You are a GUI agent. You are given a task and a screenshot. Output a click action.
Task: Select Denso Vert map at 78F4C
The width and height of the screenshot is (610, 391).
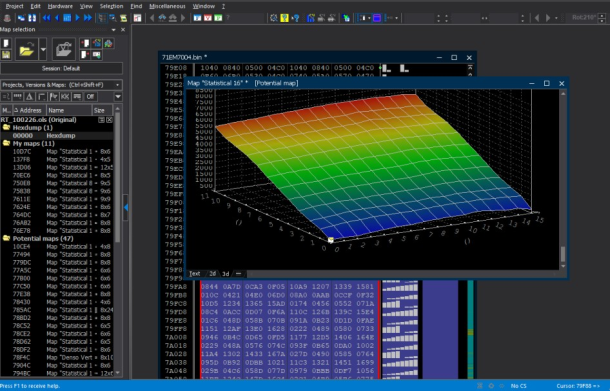[57, 358]
